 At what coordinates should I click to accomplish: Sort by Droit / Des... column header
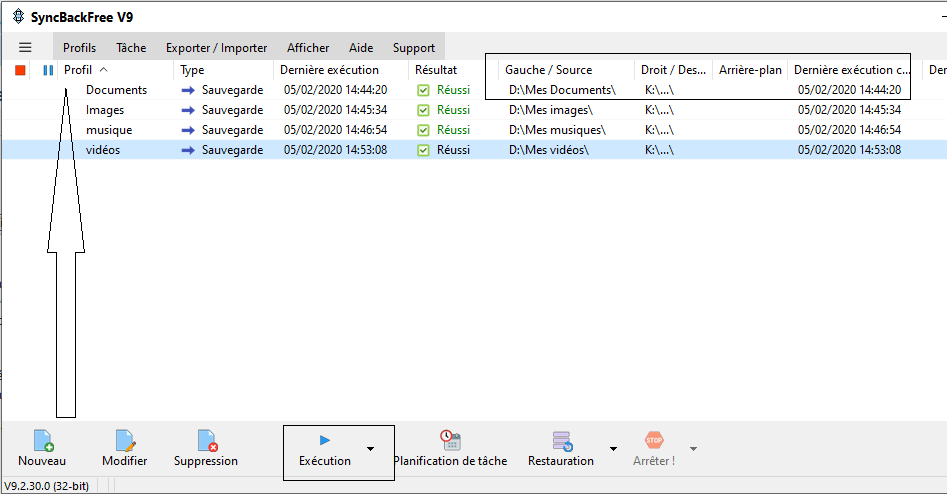point(673,70)
